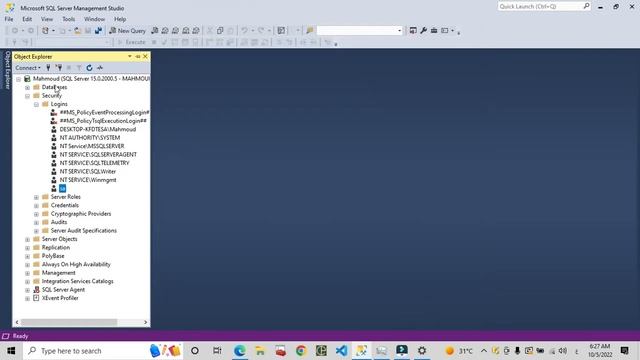
Task: Click the taskbar search box
Action: (103, 351)
